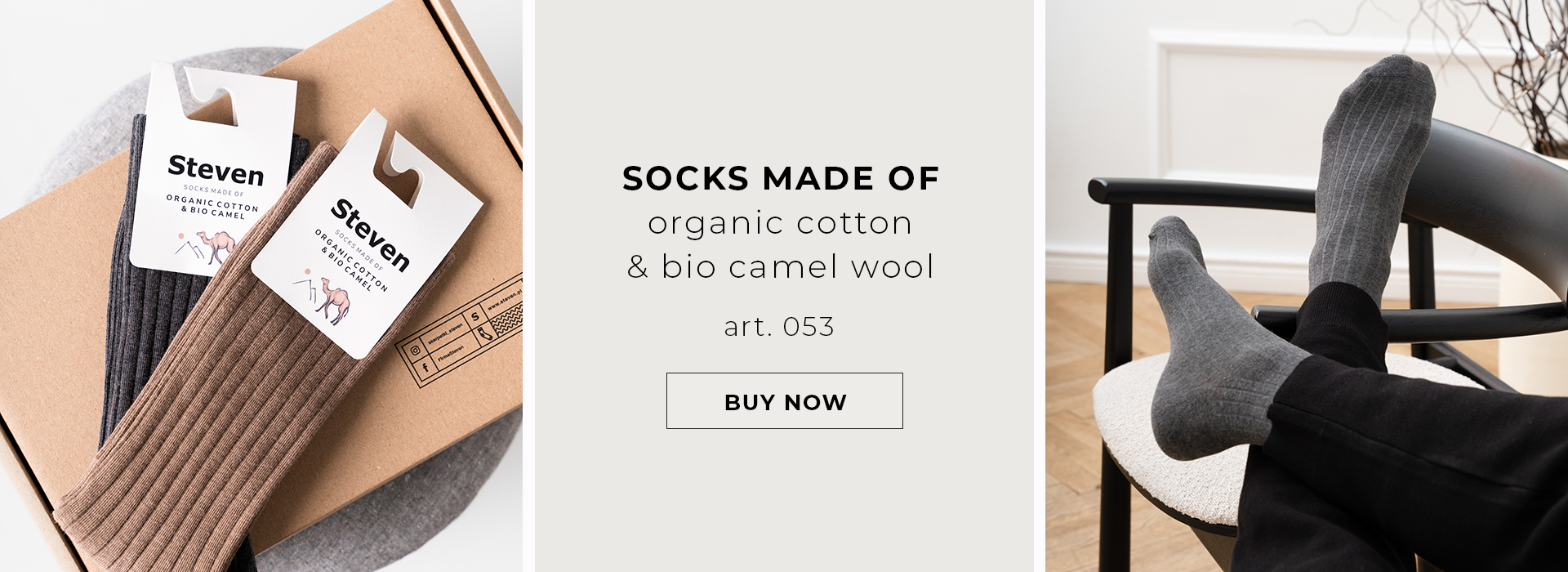This screenshot has height=572, width=1568.
Task: Click the Instagram icon printed on the box
Action: pos(416,350)
